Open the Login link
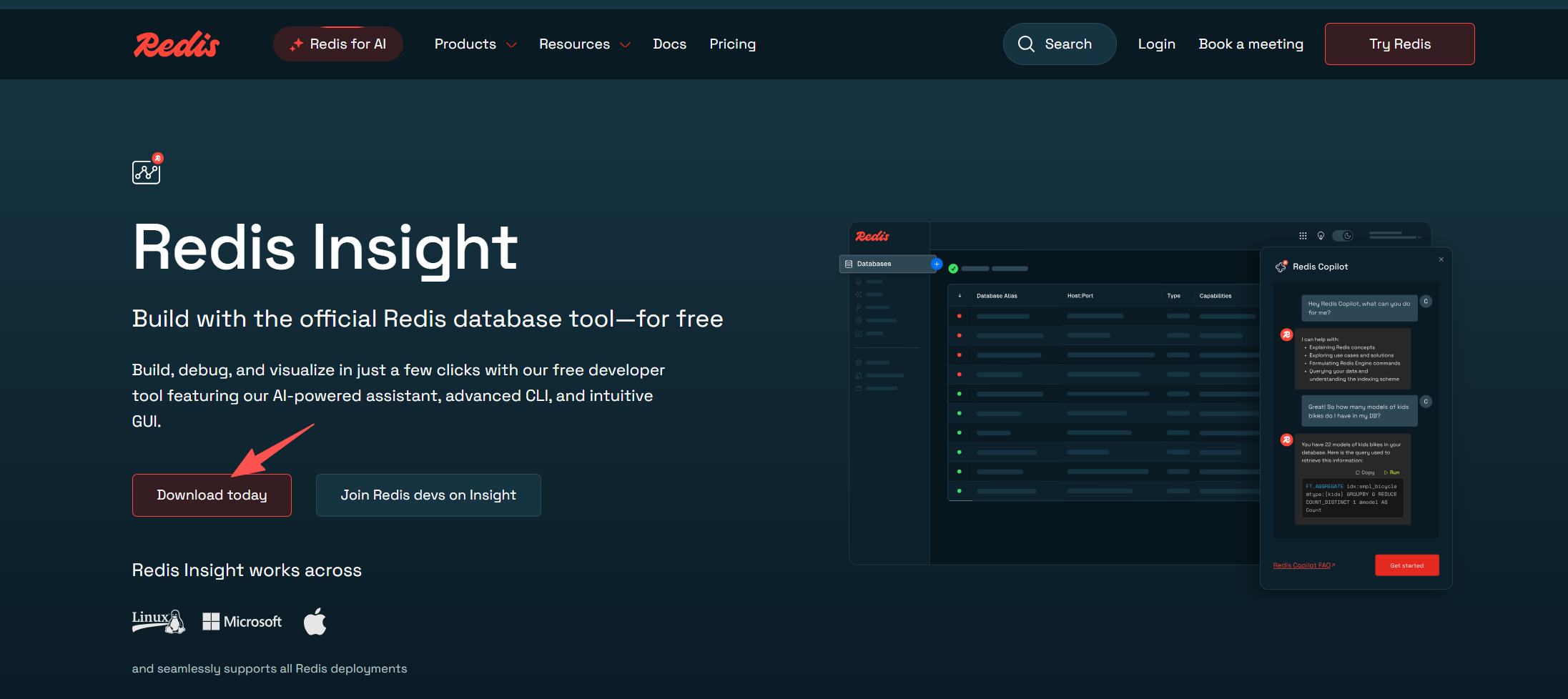The image size is (1568, 699). [1156, 44]
